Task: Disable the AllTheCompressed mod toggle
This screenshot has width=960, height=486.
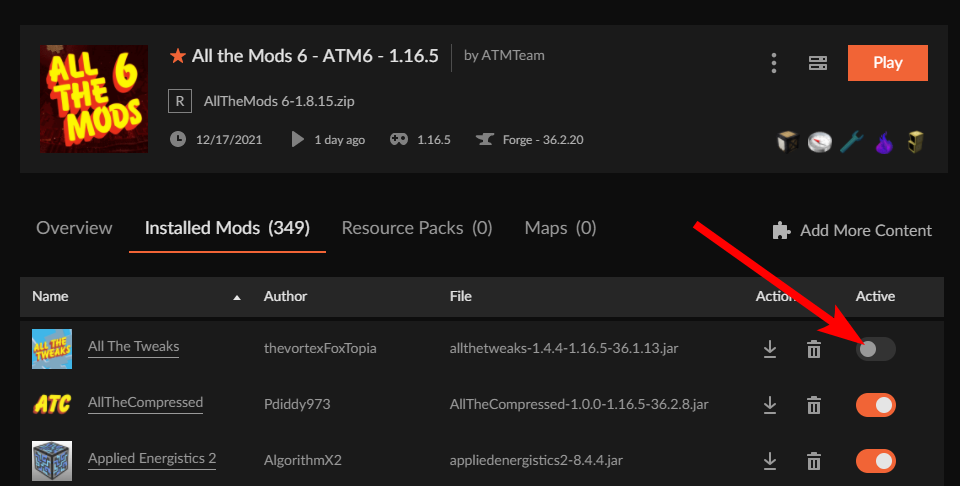Action: click(x=876, y=405)
